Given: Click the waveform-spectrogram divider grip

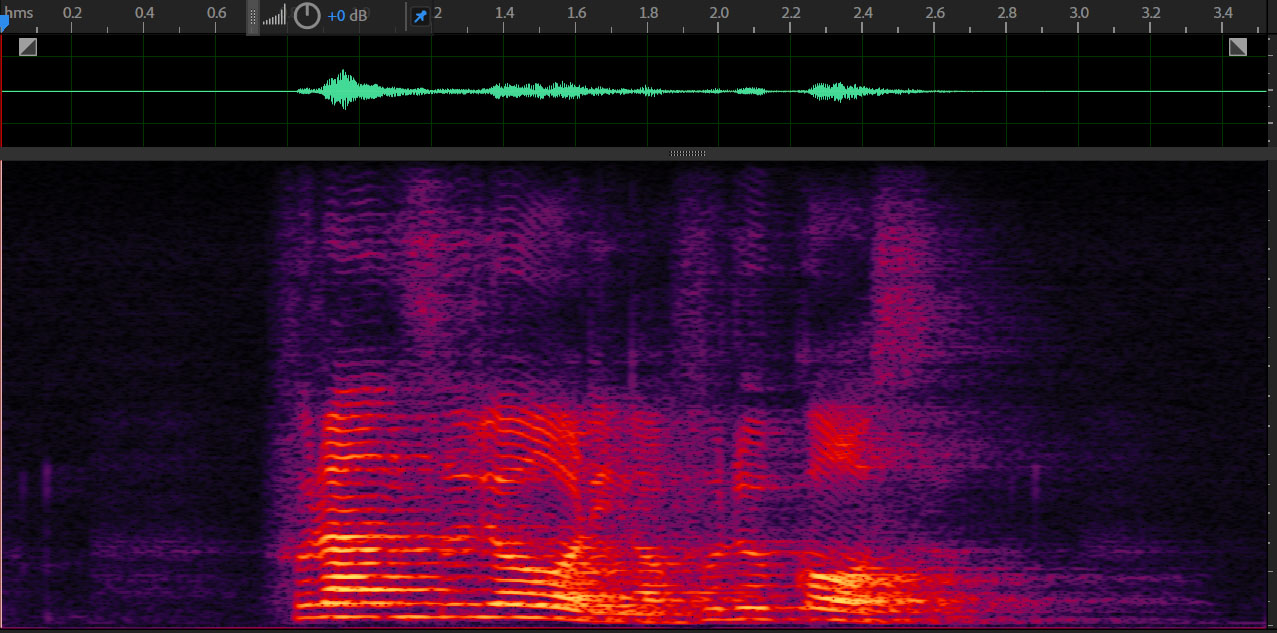Looking at the screenshot, I should 688,154.
